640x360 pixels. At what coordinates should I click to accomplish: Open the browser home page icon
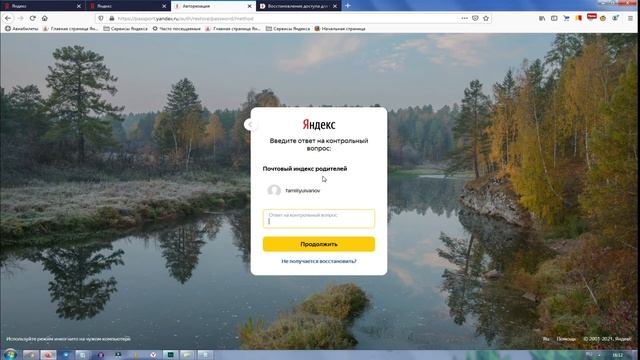pos(45,18)
